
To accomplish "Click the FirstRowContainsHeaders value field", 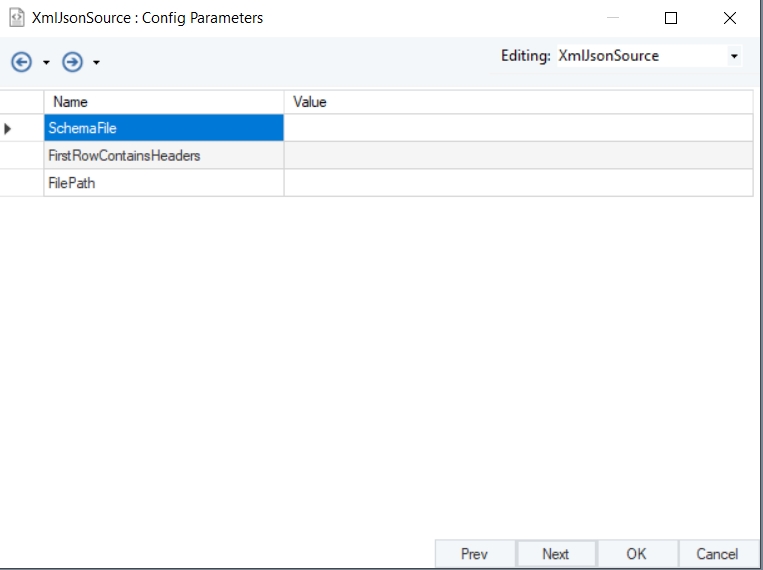I will point(518,156).
